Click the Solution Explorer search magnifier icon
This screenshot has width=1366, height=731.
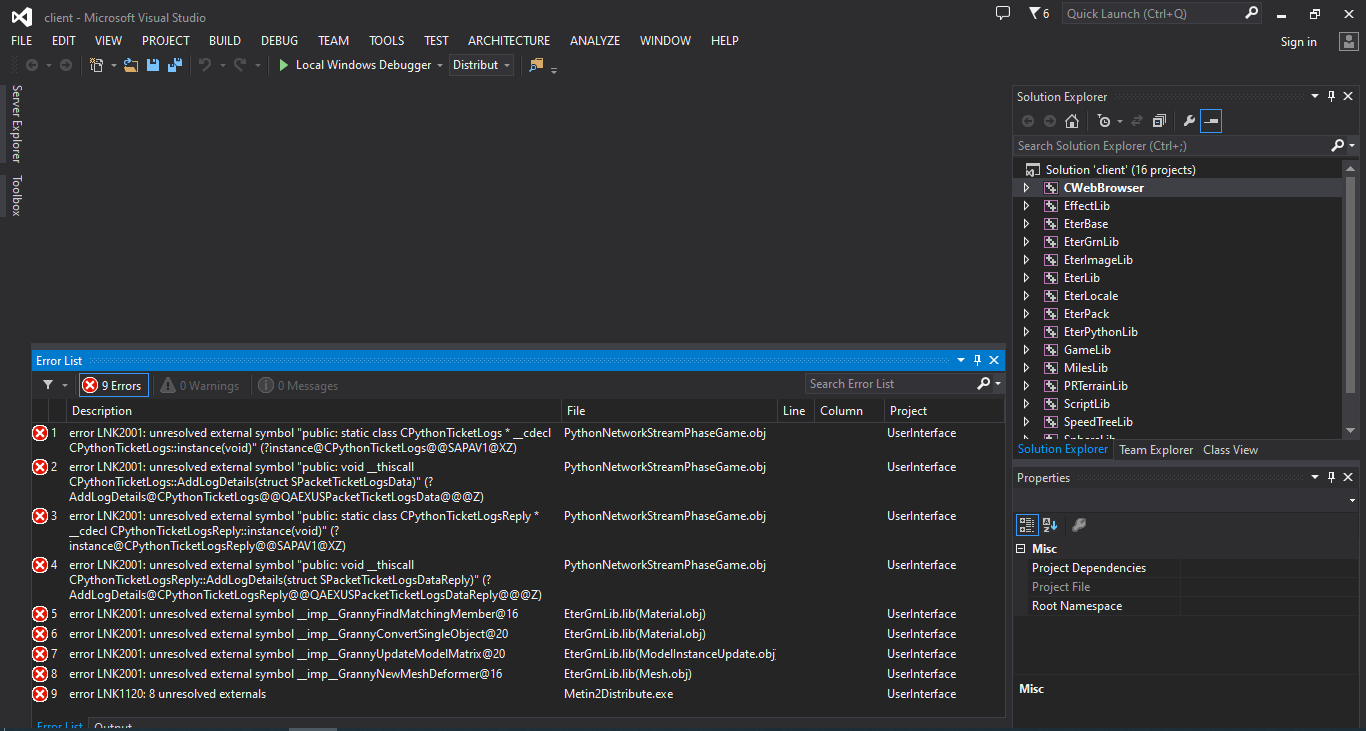click(1338, 145)
